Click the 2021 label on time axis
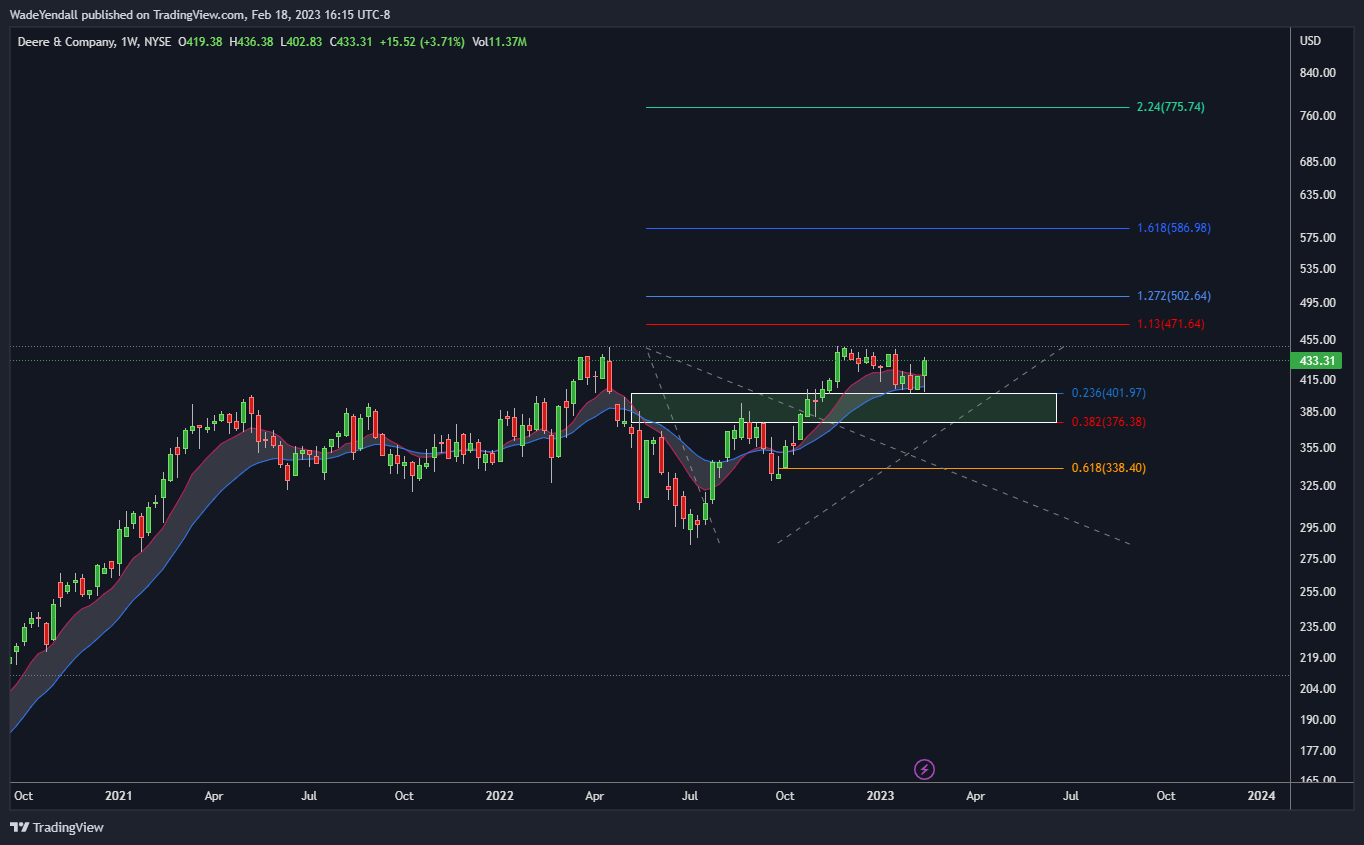Screen dimensions: 1364x845 coord(118,796)
